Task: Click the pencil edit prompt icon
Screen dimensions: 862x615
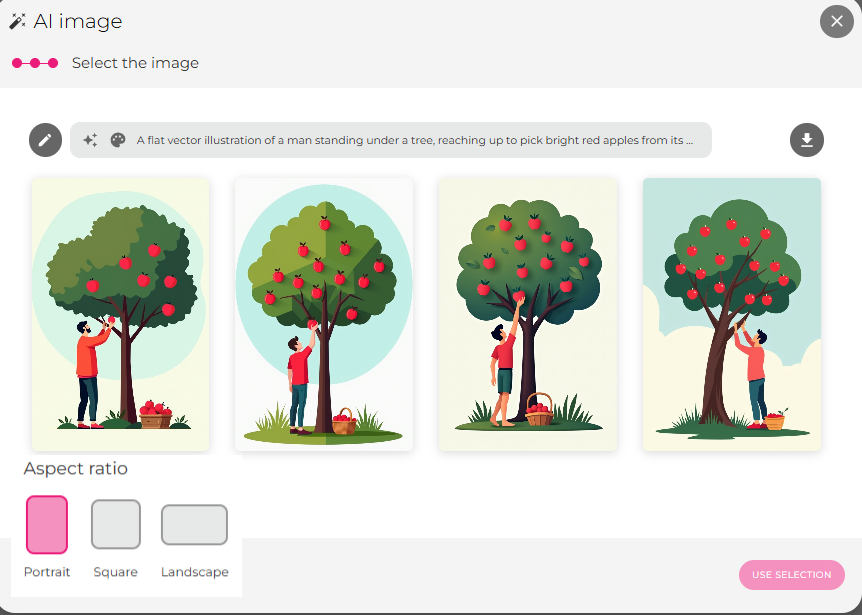Action: (45, 140)
